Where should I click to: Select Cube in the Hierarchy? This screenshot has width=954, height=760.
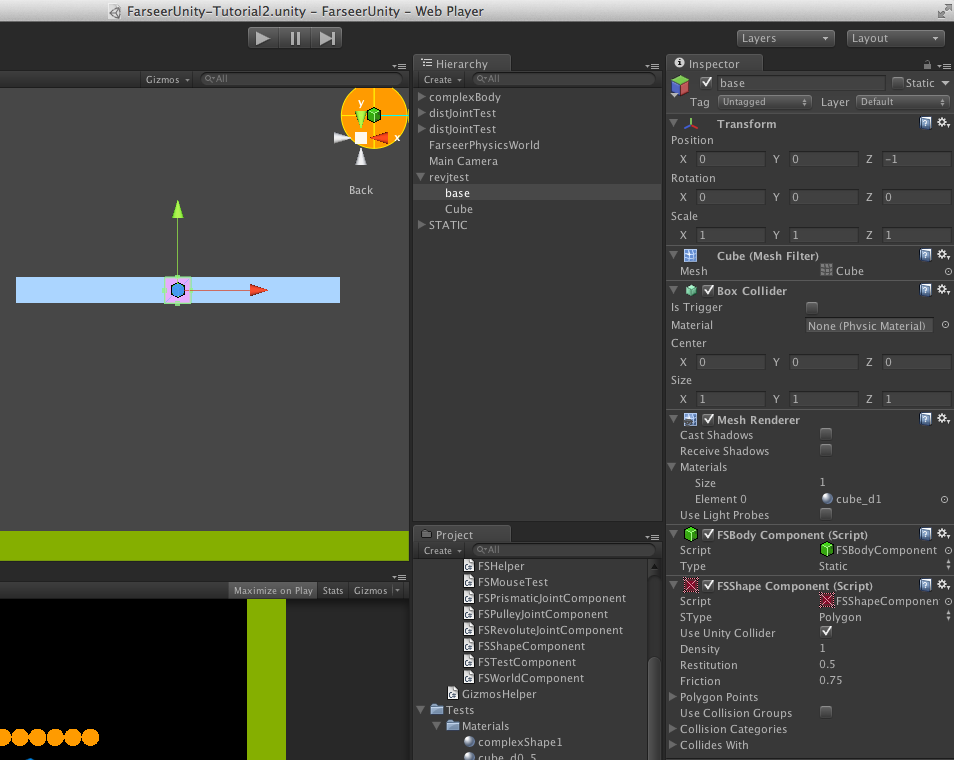click(459, 209)
